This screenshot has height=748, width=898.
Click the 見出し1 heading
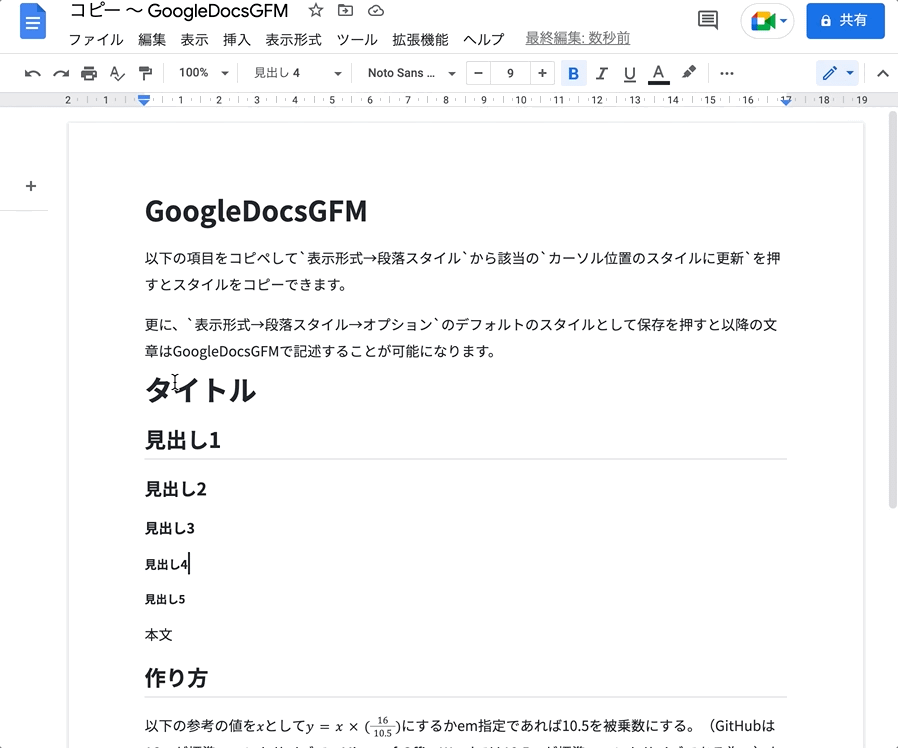click(x=183, y=440)
